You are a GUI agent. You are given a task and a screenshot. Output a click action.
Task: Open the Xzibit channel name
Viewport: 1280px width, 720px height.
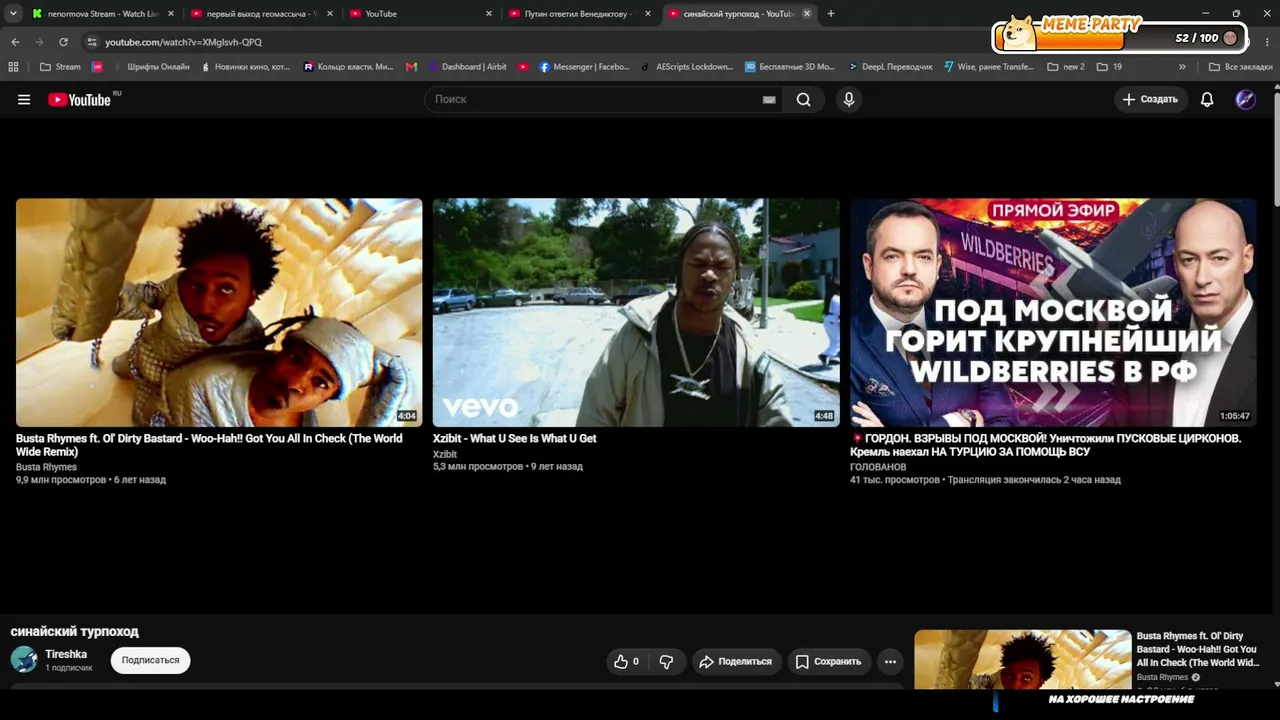(x=445, y=454)
